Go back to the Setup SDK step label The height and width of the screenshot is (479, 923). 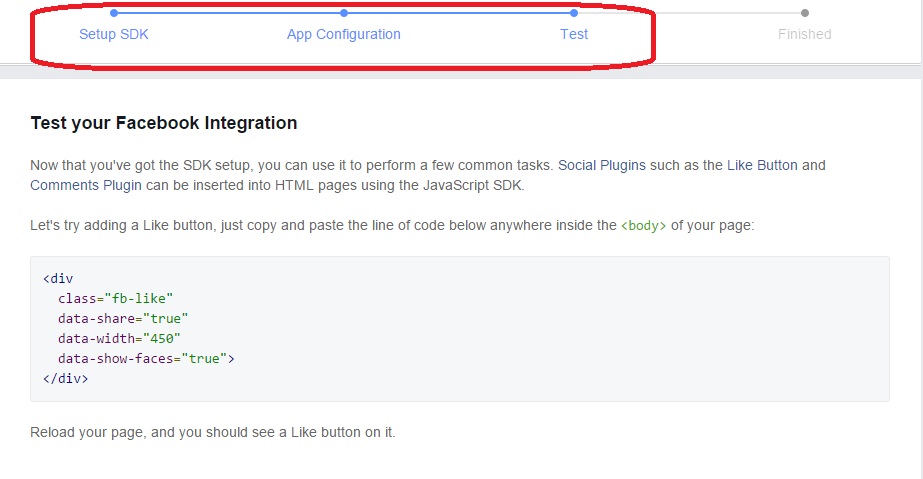click(114, 34)
